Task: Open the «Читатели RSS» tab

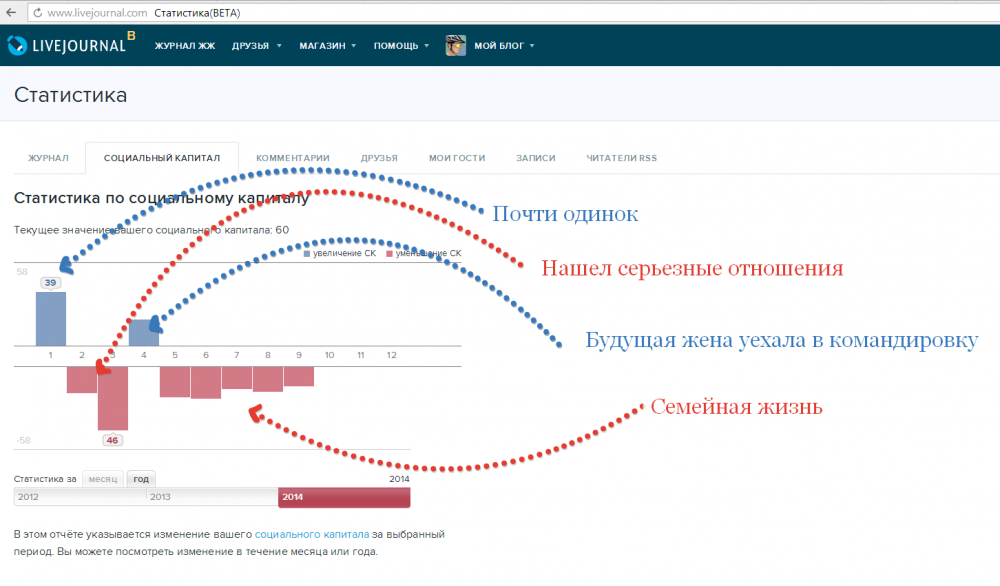Action: tap(622, 158)
